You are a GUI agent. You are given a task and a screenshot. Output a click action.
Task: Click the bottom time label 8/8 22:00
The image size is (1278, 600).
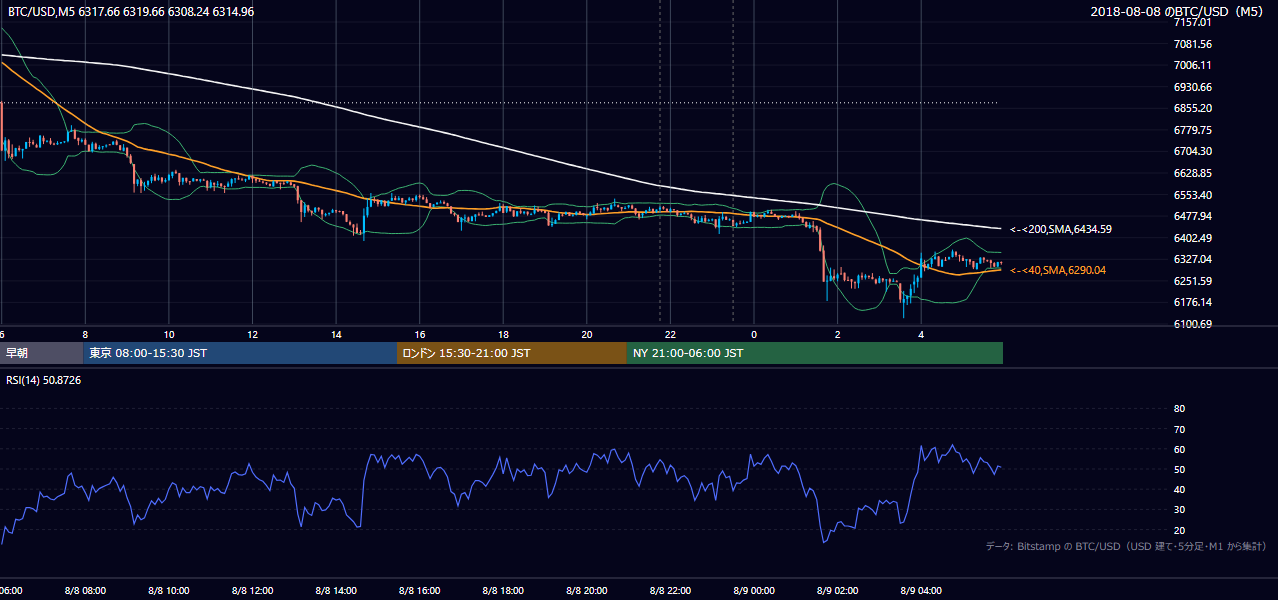click(669, 591)
